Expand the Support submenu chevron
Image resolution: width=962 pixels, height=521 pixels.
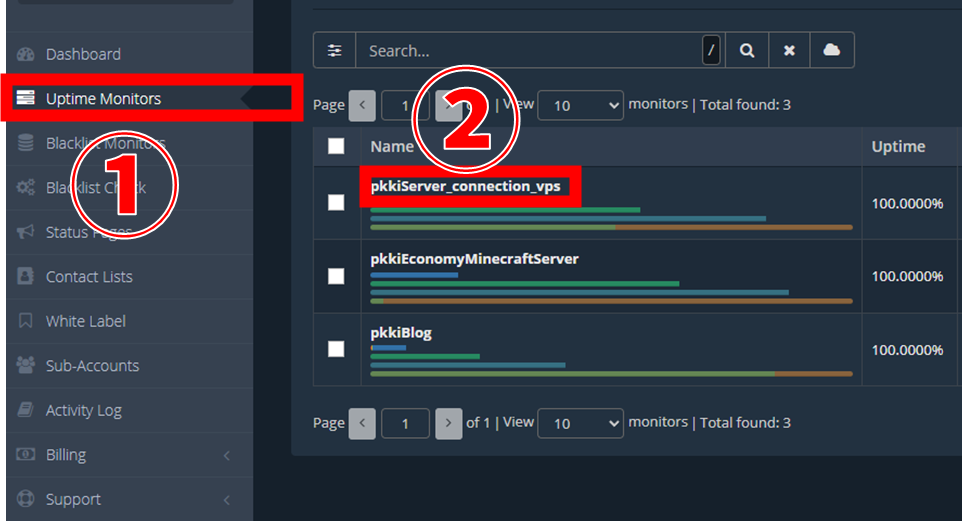pos(227,500)
